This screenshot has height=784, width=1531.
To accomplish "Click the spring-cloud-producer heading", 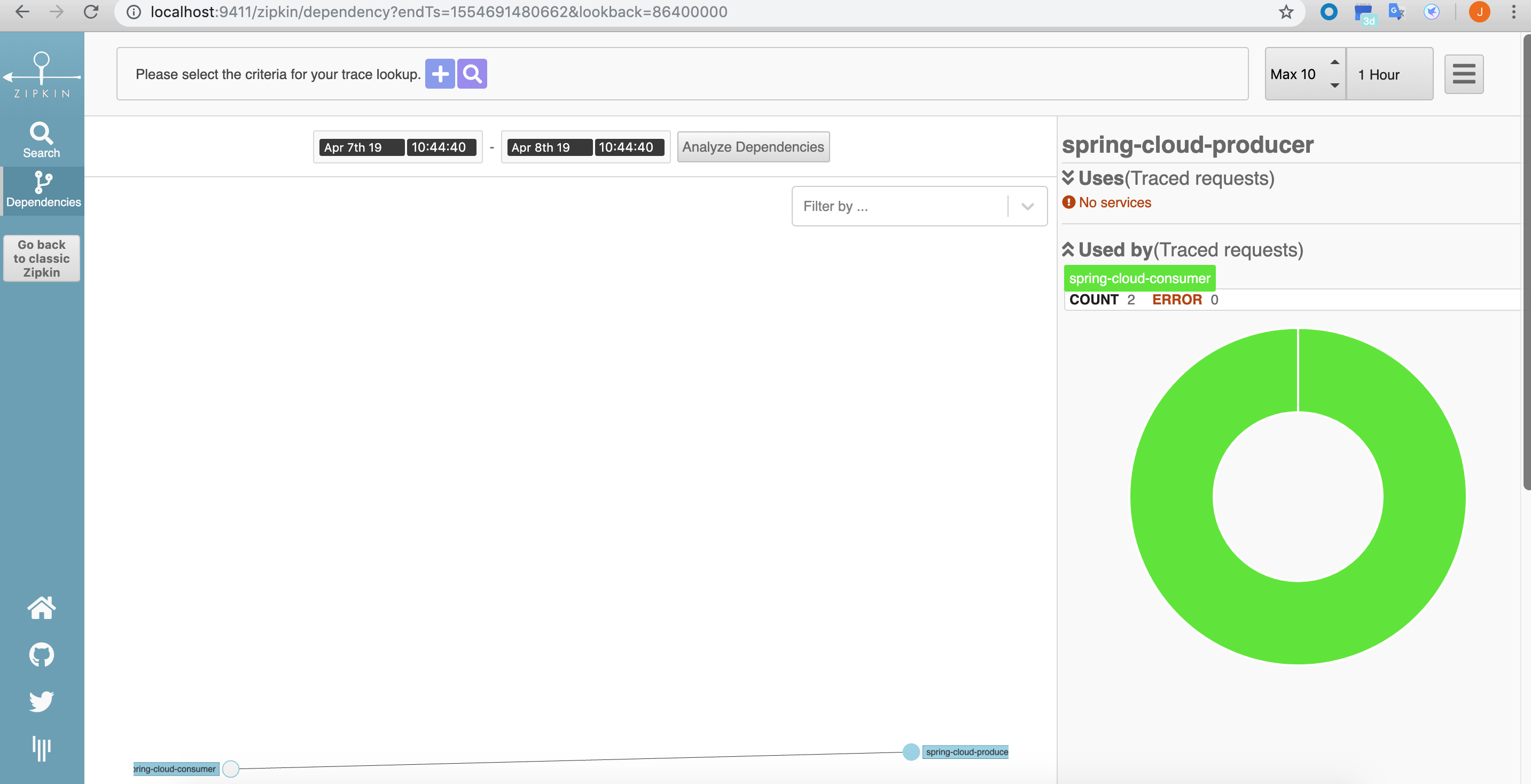I will point(1188,145).
